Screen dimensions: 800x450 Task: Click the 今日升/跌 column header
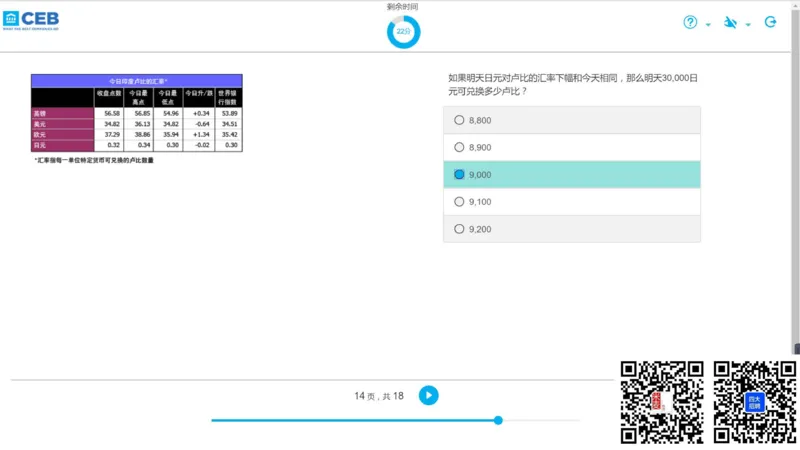coord(199,97)
